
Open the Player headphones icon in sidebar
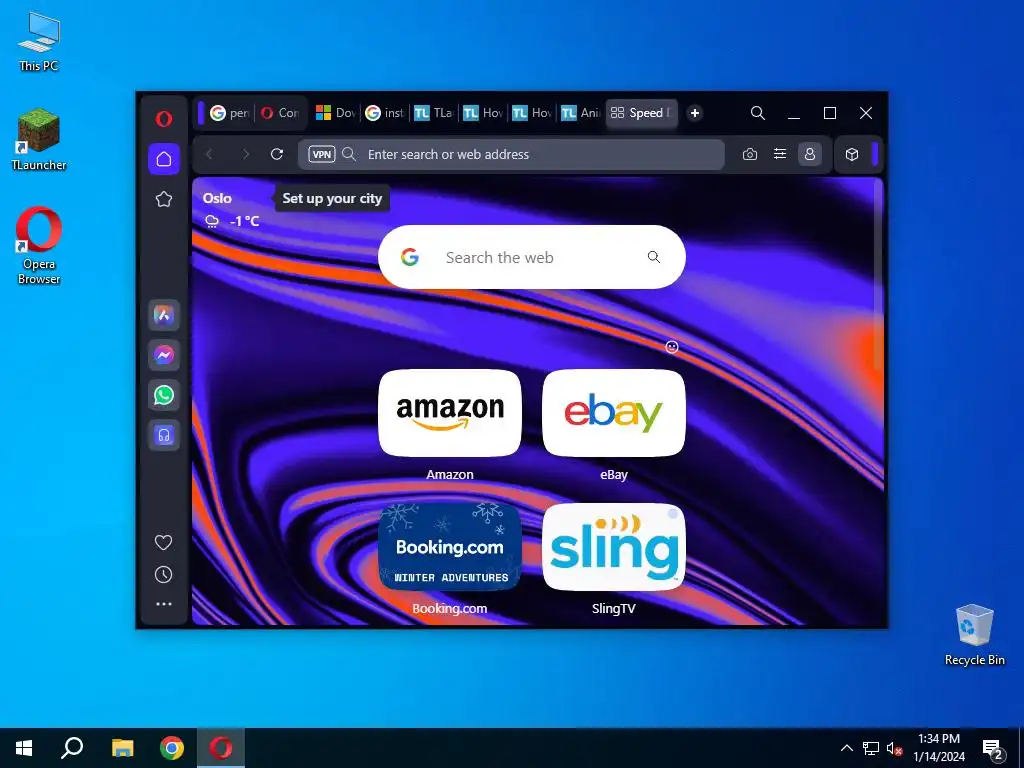pyautogui.click(x=164, y=435)
